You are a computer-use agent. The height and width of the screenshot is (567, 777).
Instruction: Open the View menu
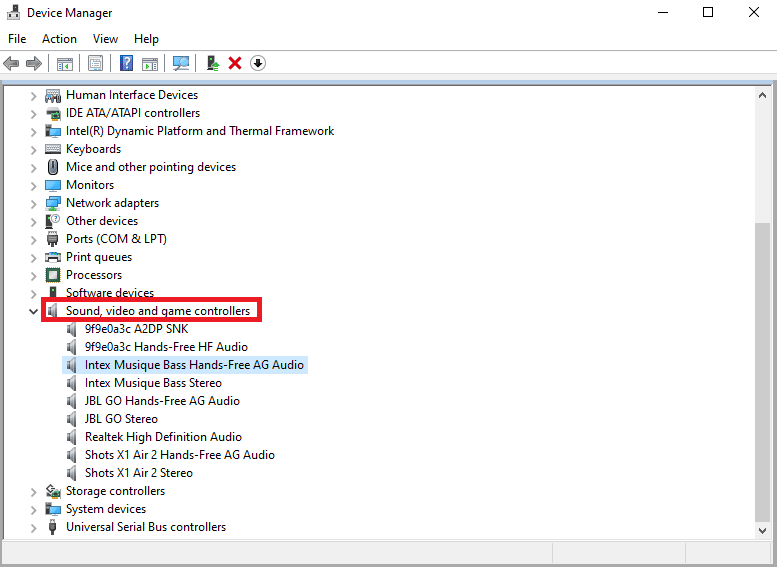click(x=105, y=39)
